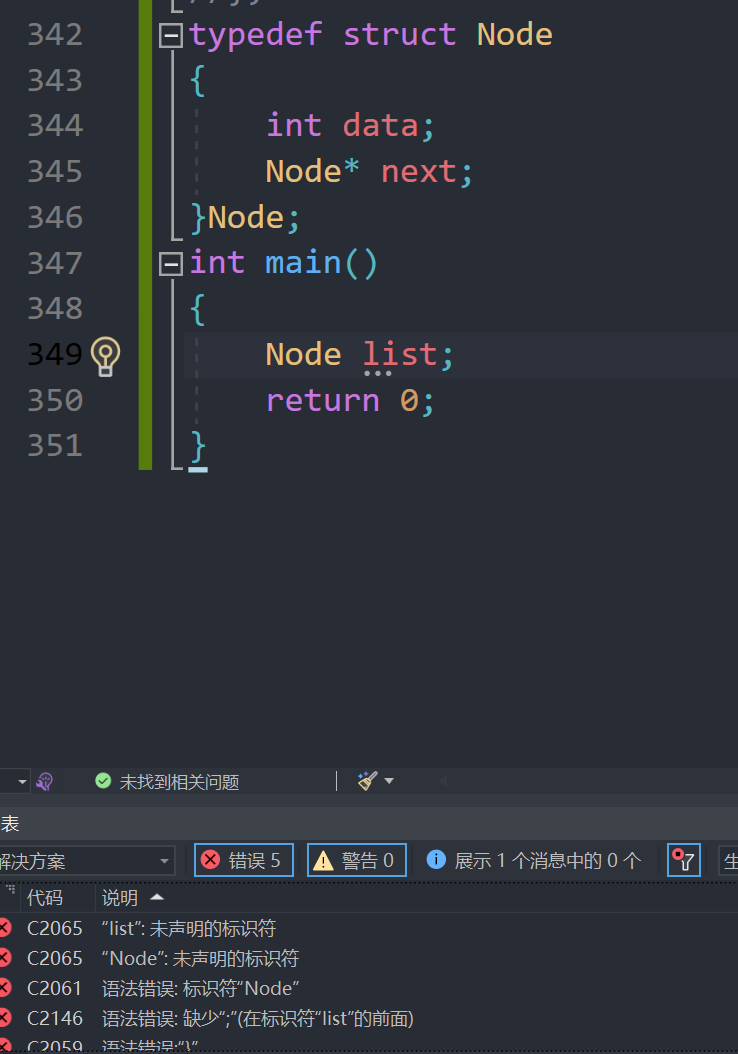Click the 'data' member on line 344
The image size is (738, 1054).
[x=380, y=126]
